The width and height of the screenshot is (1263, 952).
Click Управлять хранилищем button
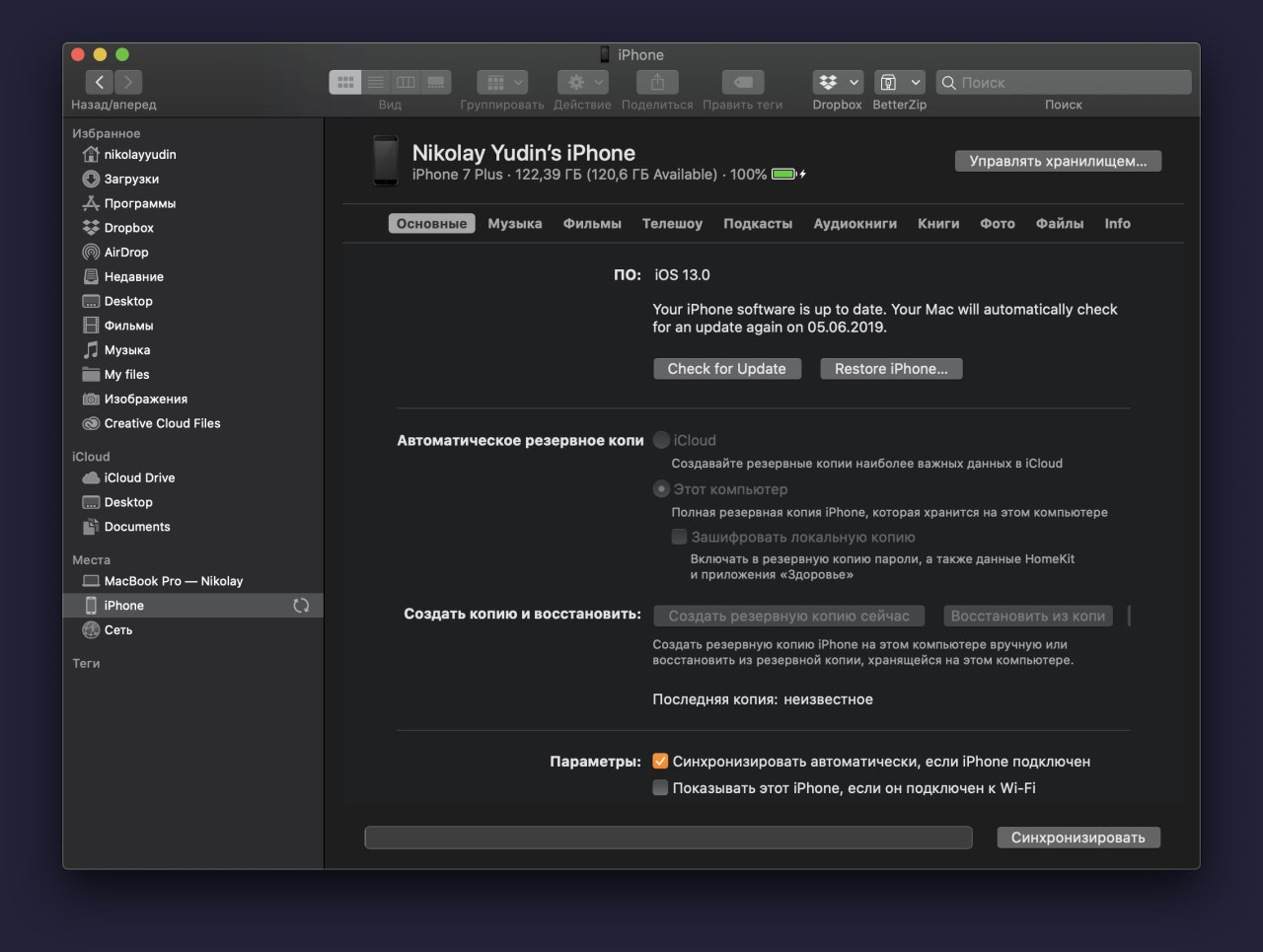point(1058,161)
